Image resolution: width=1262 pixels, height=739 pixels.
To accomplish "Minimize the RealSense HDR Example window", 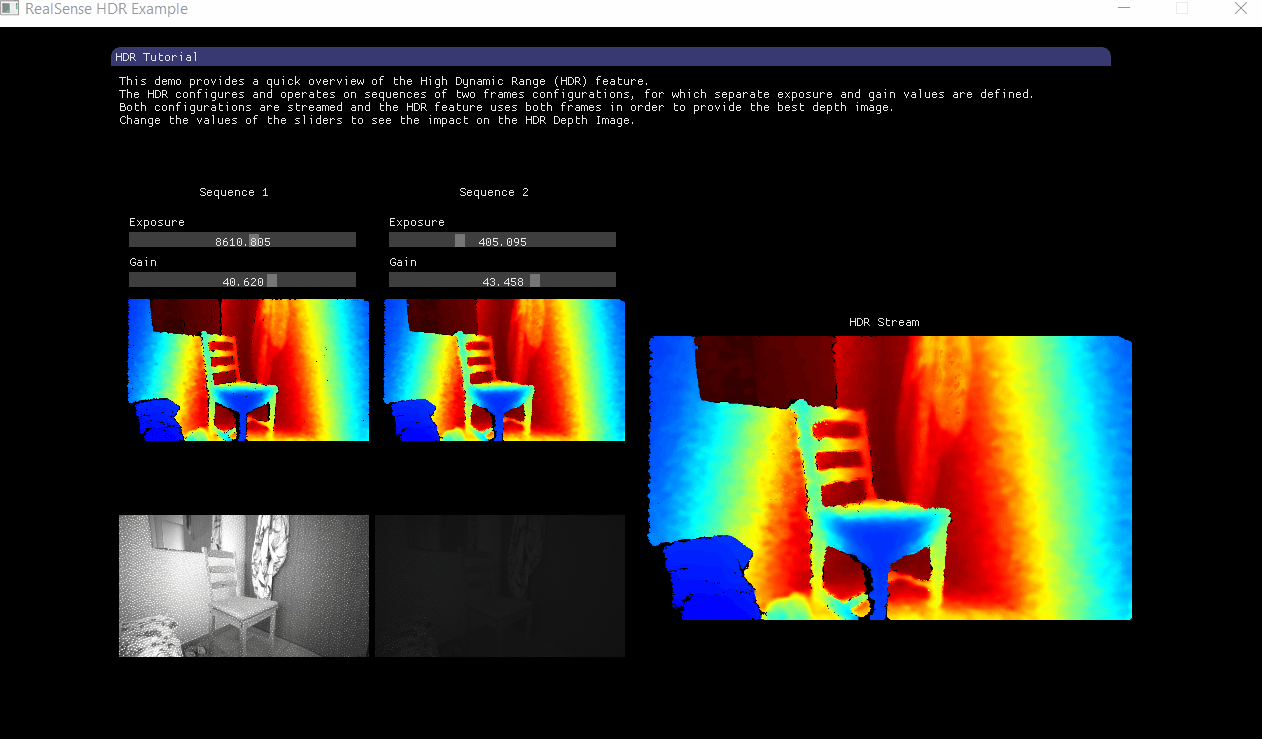I will click(x=1124, y=8).
